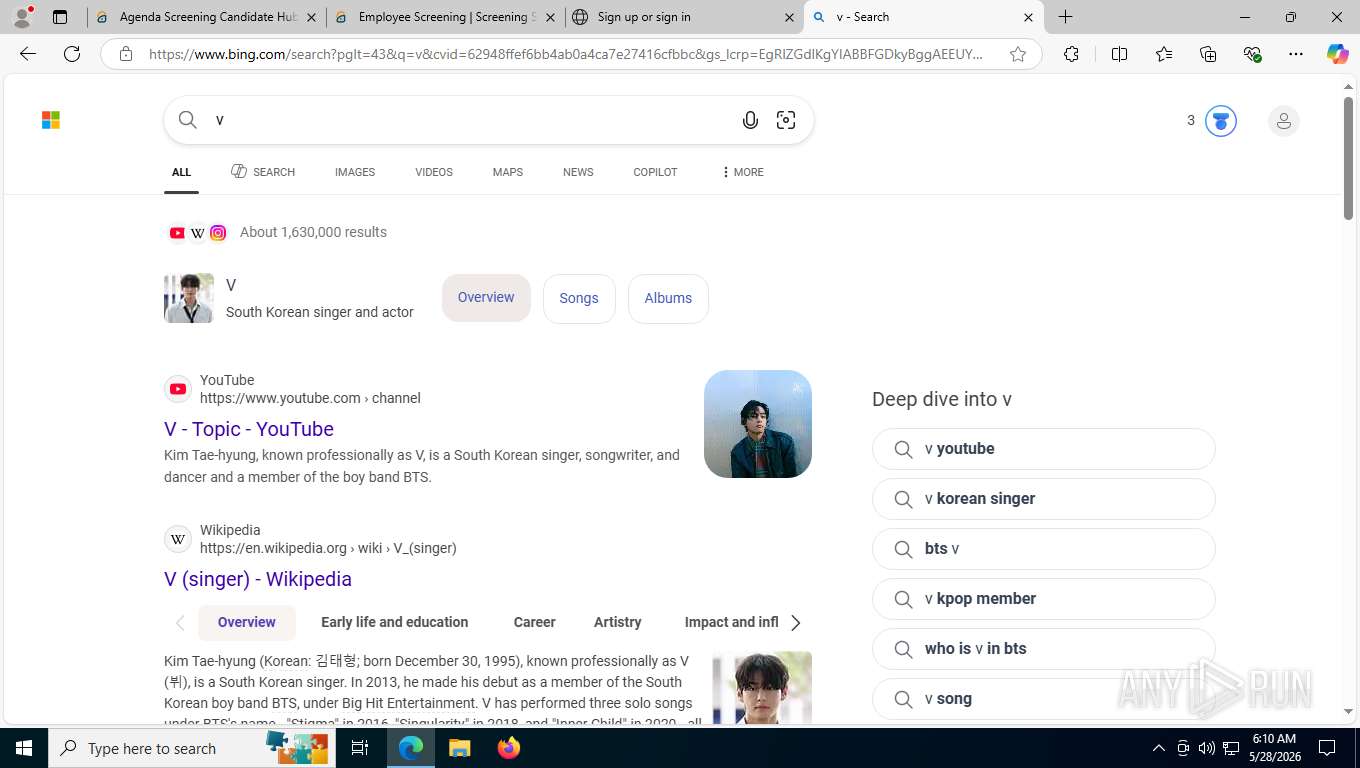Open the Microsoft Rewards medal icon
Viewport: 1360px width, 768px height.
[1220, 121]
